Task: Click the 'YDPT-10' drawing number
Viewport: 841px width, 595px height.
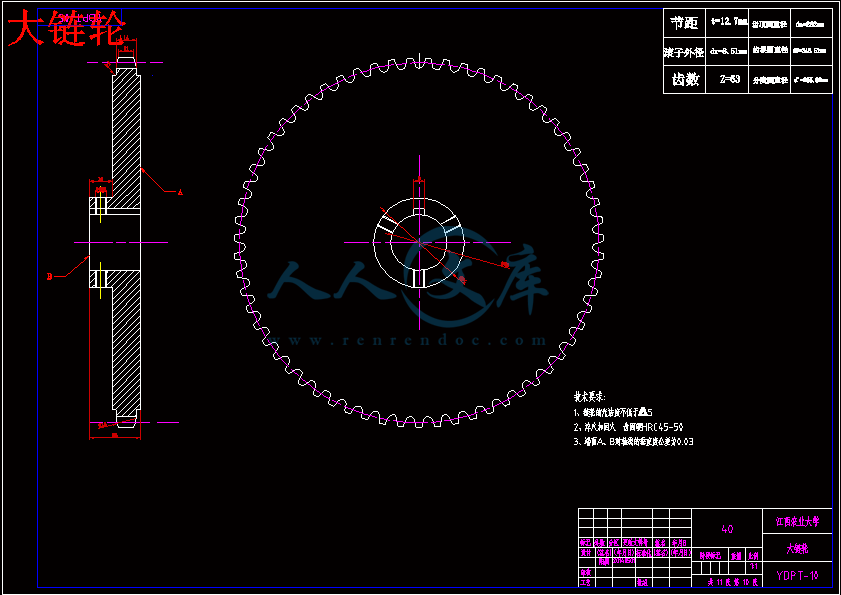Action: point(797,575)
